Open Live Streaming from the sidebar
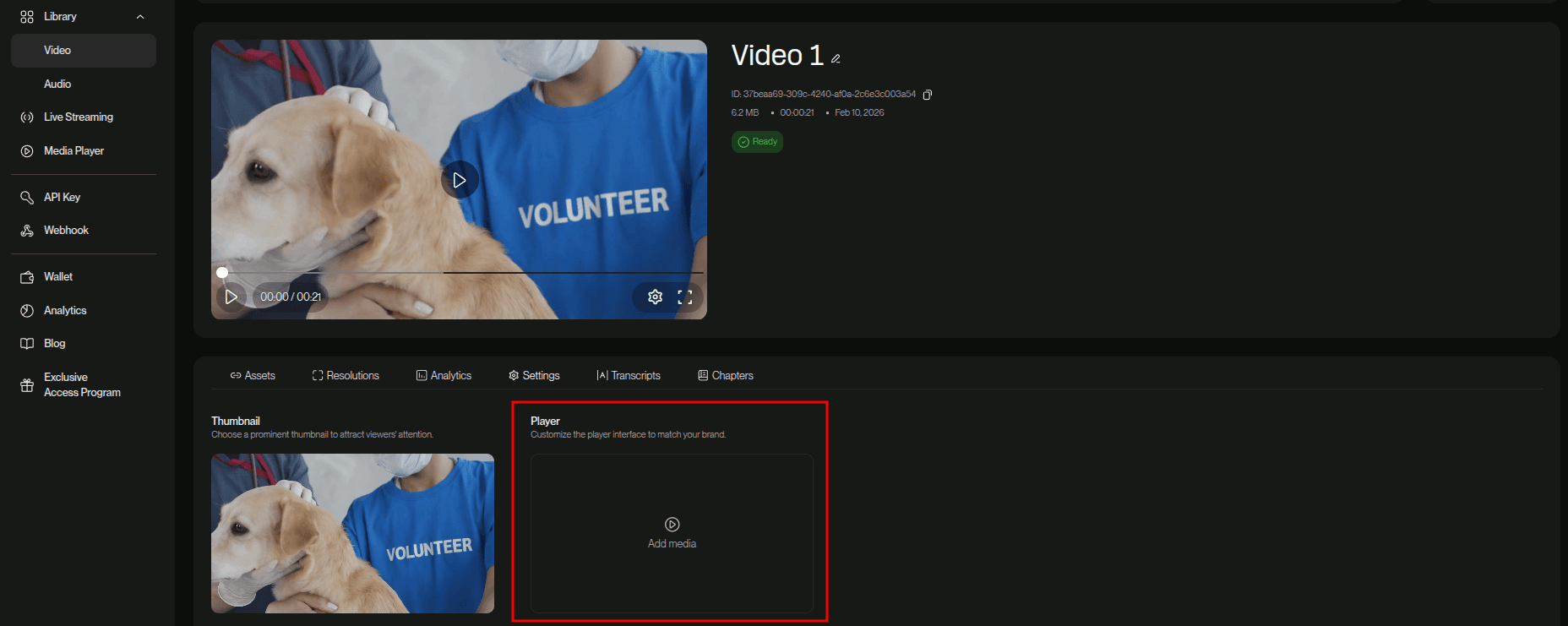 [78, 117]
